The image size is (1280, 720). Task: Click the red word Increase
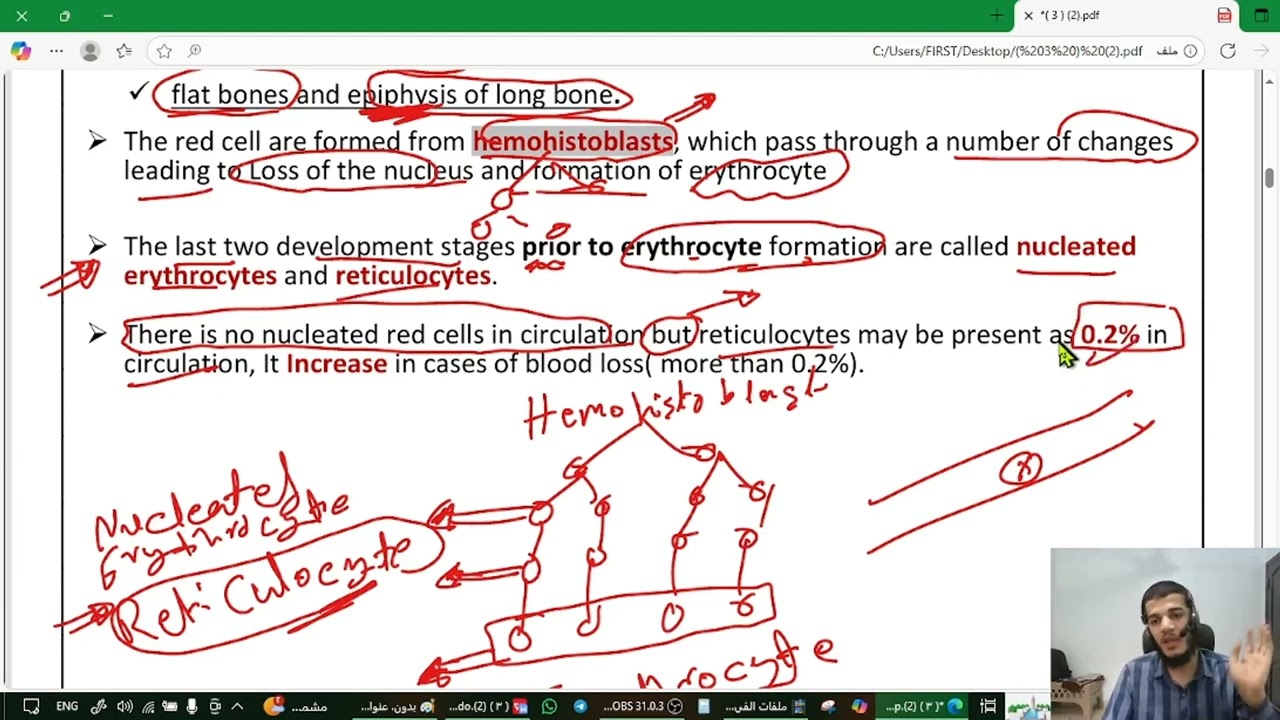(x=336, y=363)
